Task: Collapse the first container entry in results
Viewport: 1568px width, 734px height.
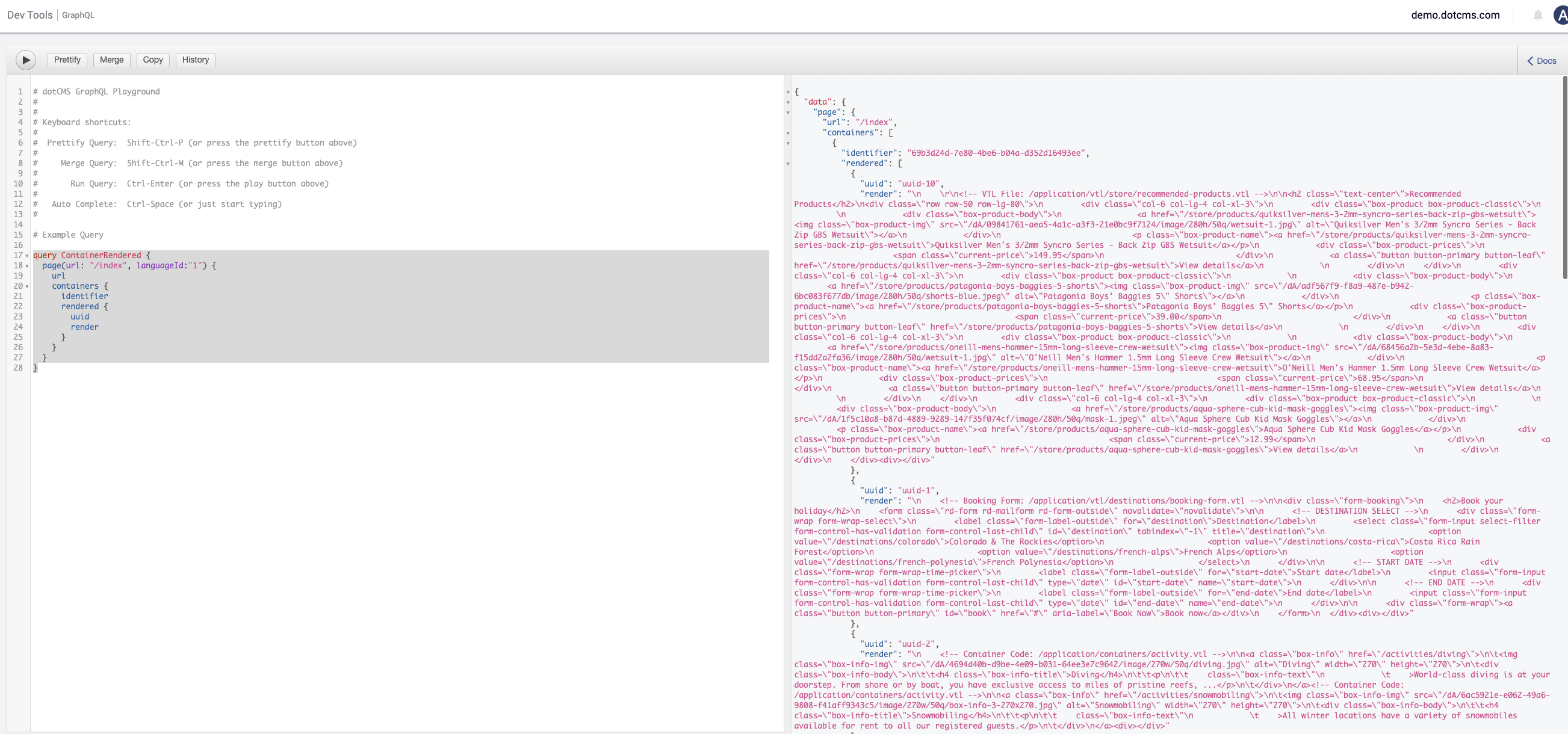Action: click(x=789, y=143)
